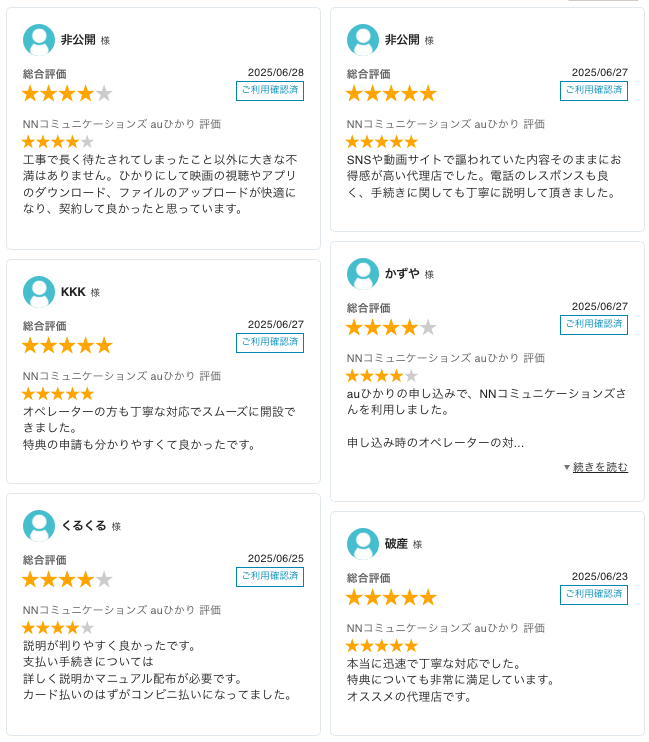The height and width of the screenshot is (742, 649).
Task: Click overall star rating in 破産 review
Action: 391,597
